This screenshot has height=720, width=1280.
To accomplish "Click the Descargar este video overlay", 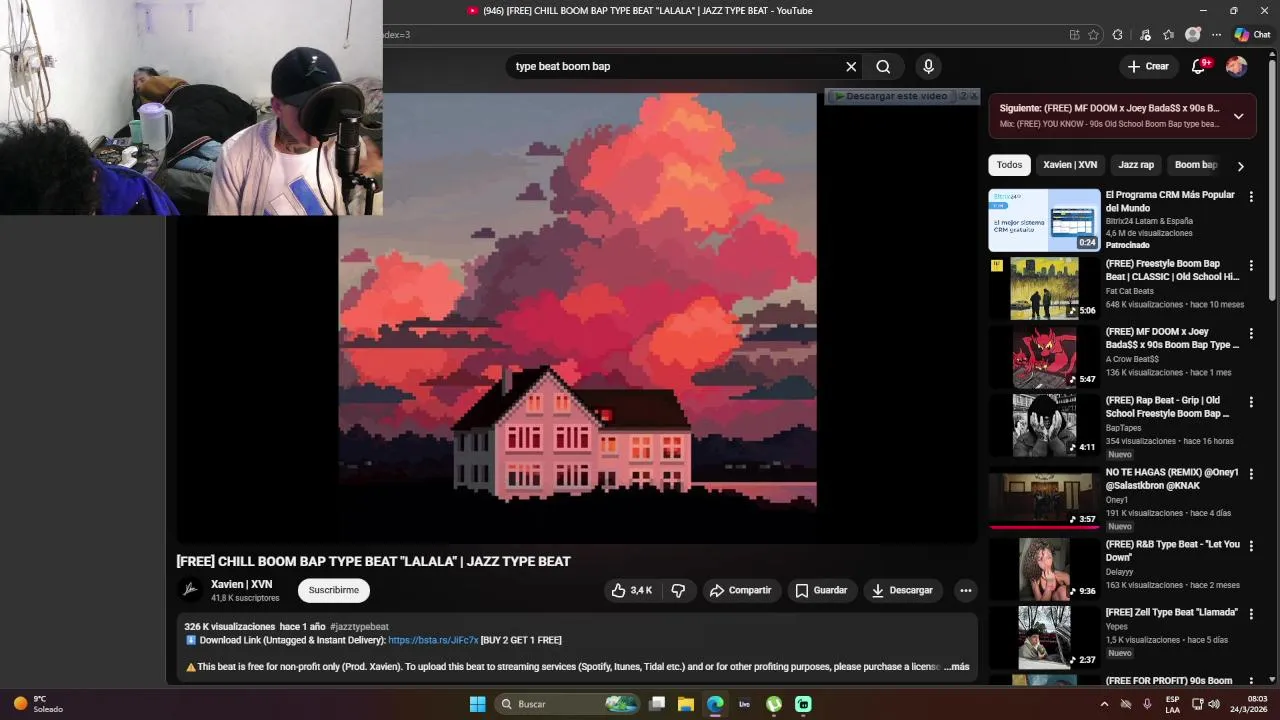I will [x=890, y=96].
